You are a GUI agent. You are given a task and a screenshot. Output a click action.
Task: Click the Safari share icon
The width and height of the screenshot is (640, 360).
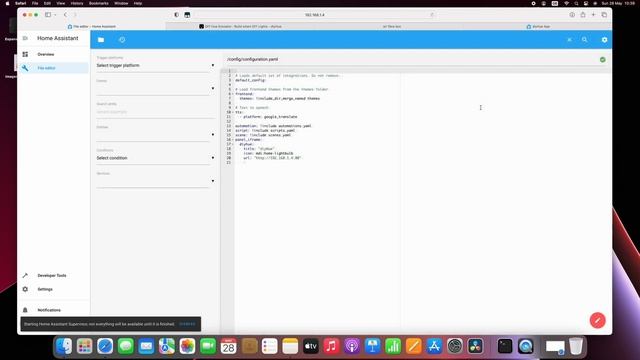pos(582,15)
